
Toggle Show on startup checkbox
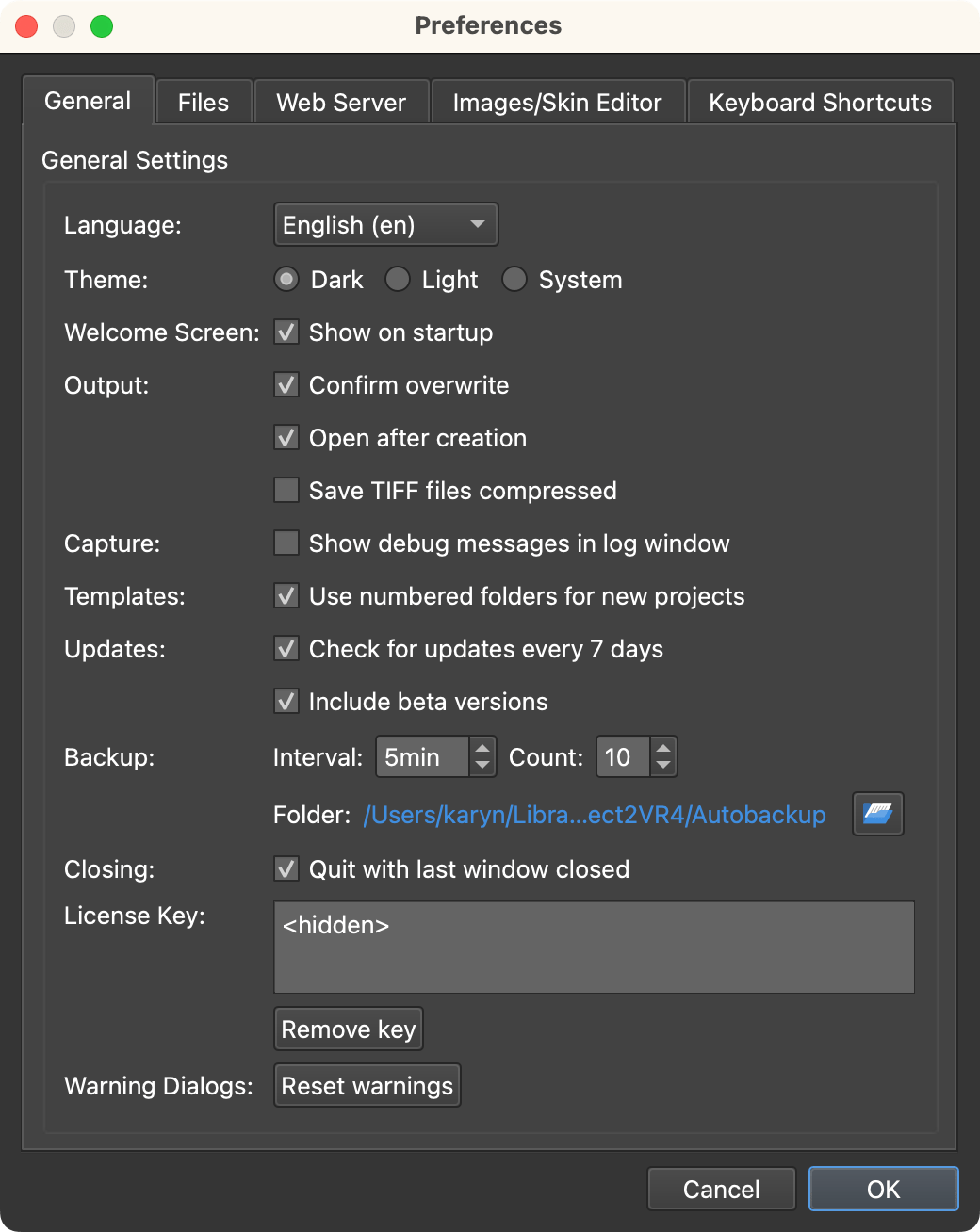[x=286, y=332]
